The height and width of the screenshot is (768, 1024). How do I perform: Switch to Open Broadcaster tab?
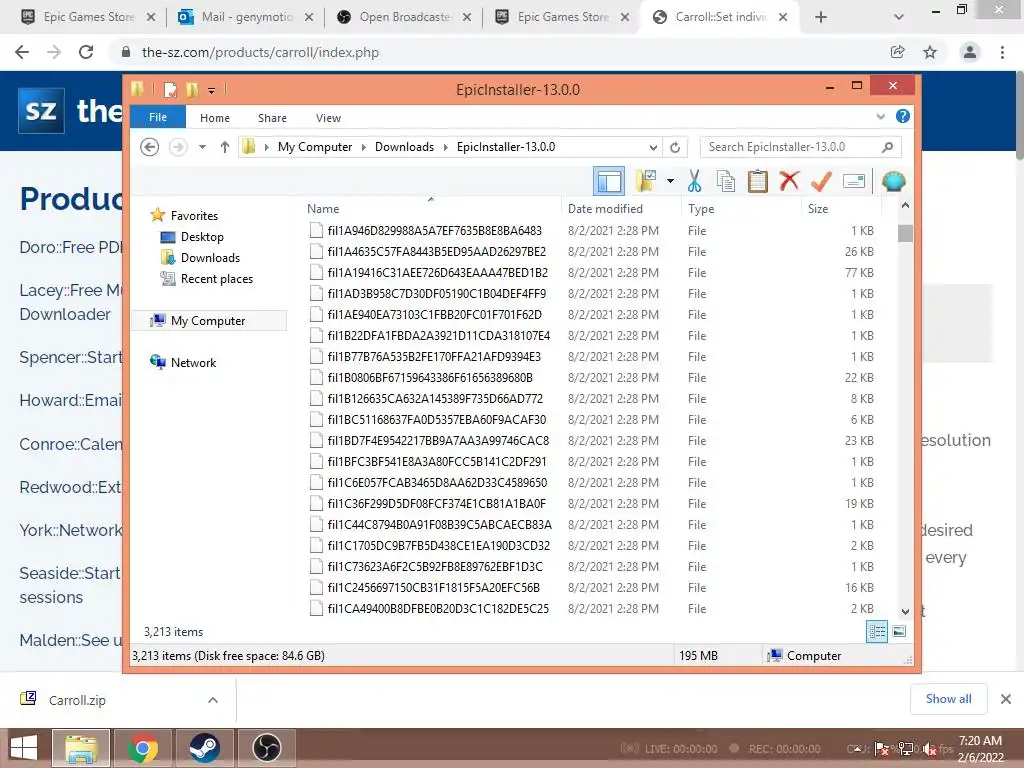[404, 17]
